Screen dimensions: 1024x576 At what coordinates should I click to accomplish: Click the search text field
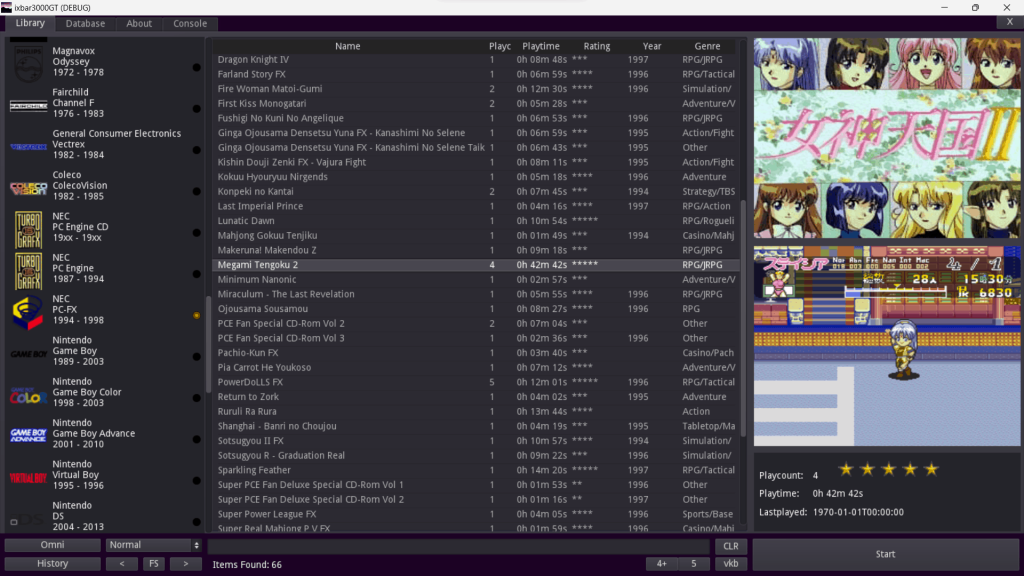[459, 546]
